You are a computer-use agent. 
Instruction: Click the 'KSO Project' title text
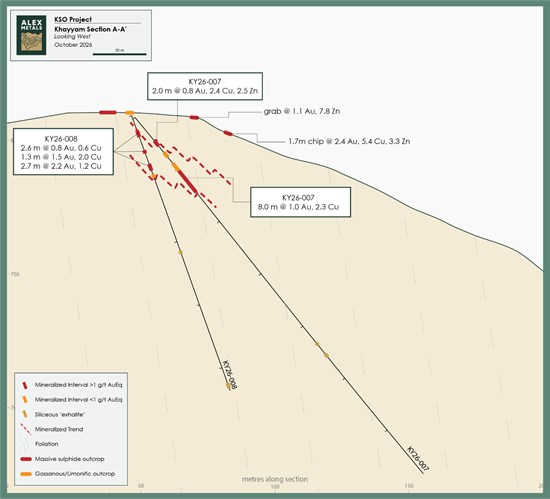click(x=73, y=20)
